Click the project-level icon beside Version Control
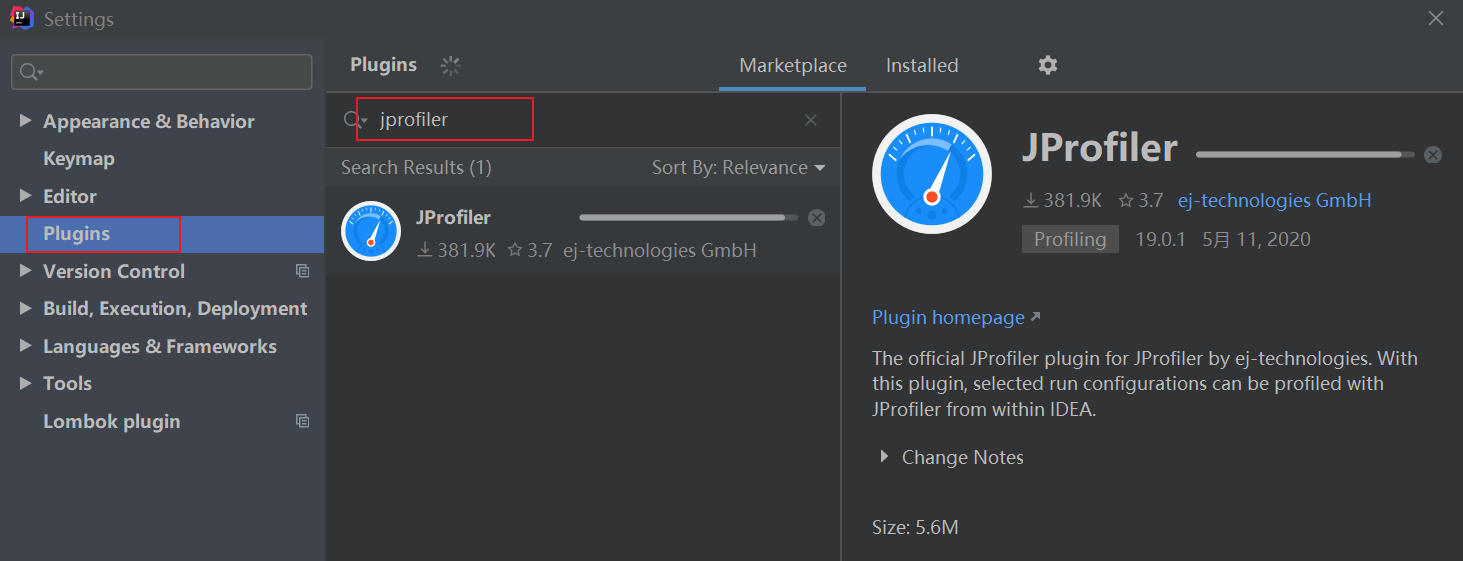Viewport: 1463px width, 561px height. click(x=303, y=271)
